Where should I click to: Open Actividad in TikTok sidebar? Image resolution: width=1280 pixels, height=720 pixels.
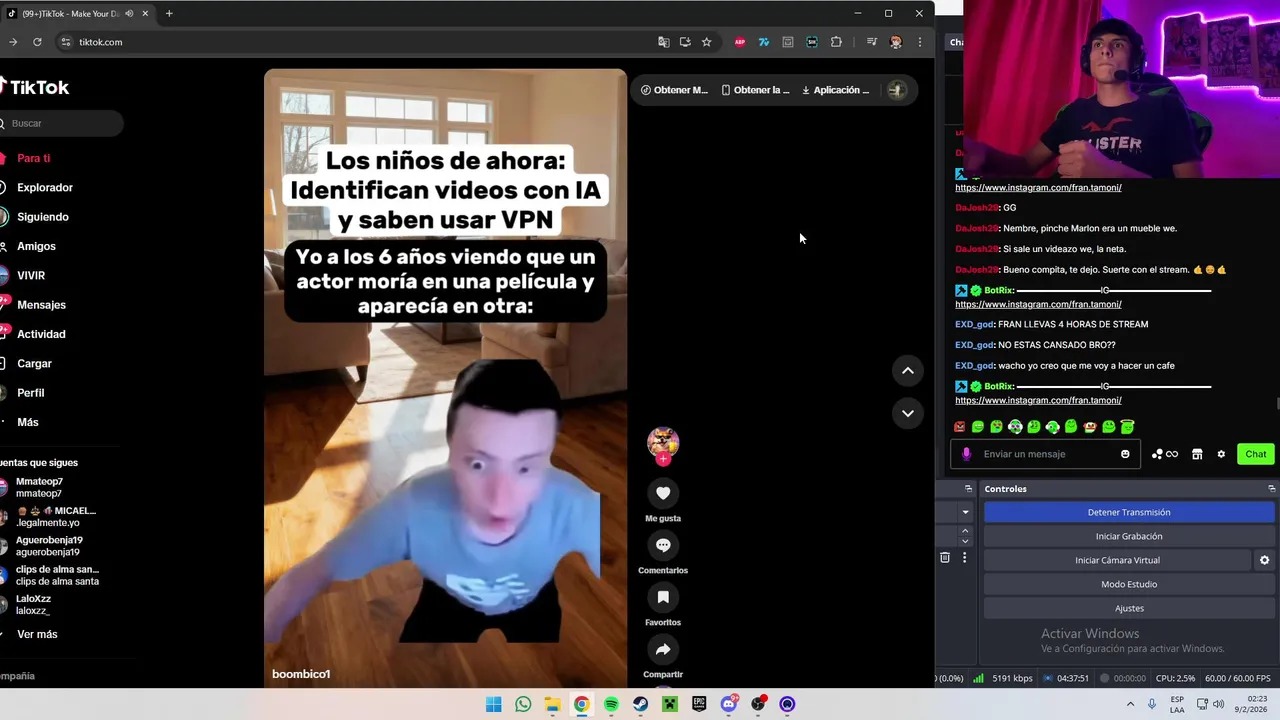[41, 334]
